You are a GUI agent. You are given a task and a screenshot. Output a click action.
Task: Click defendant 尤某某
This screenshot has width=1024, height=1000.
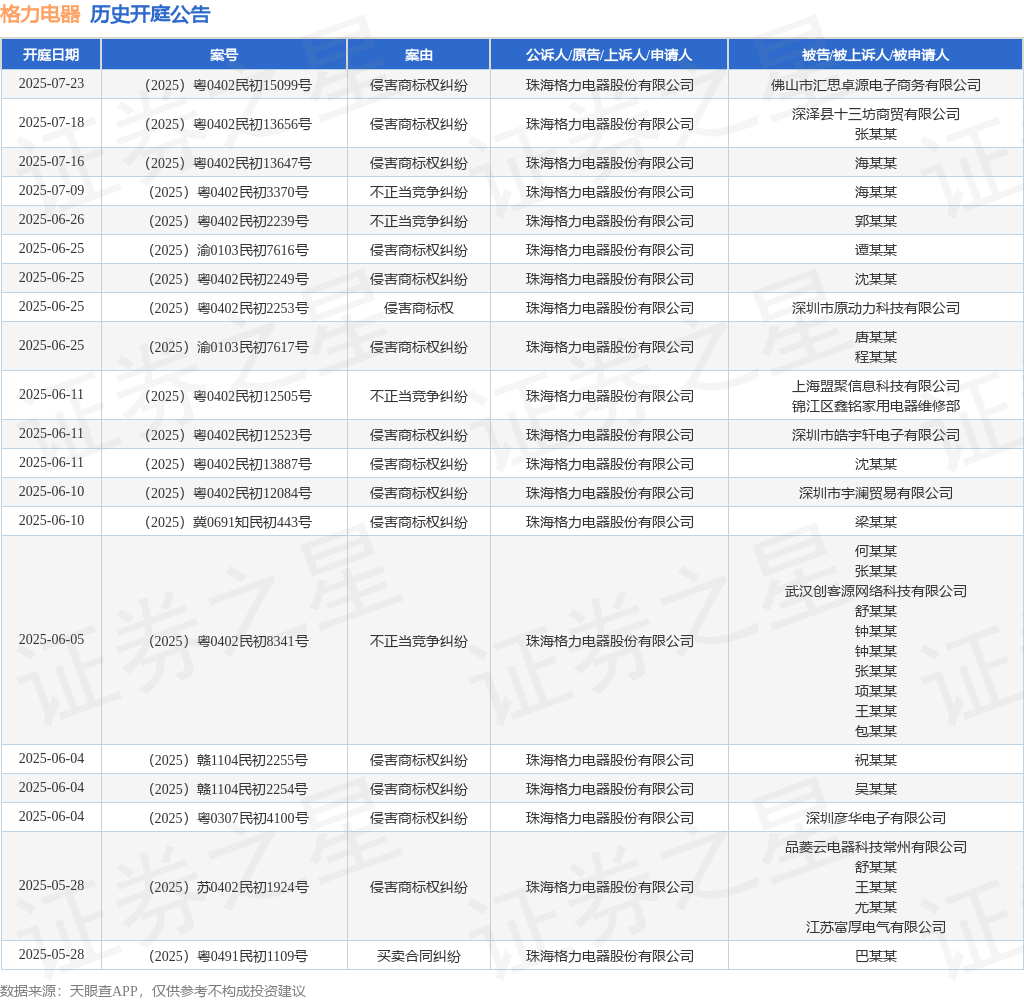[876, 908]
